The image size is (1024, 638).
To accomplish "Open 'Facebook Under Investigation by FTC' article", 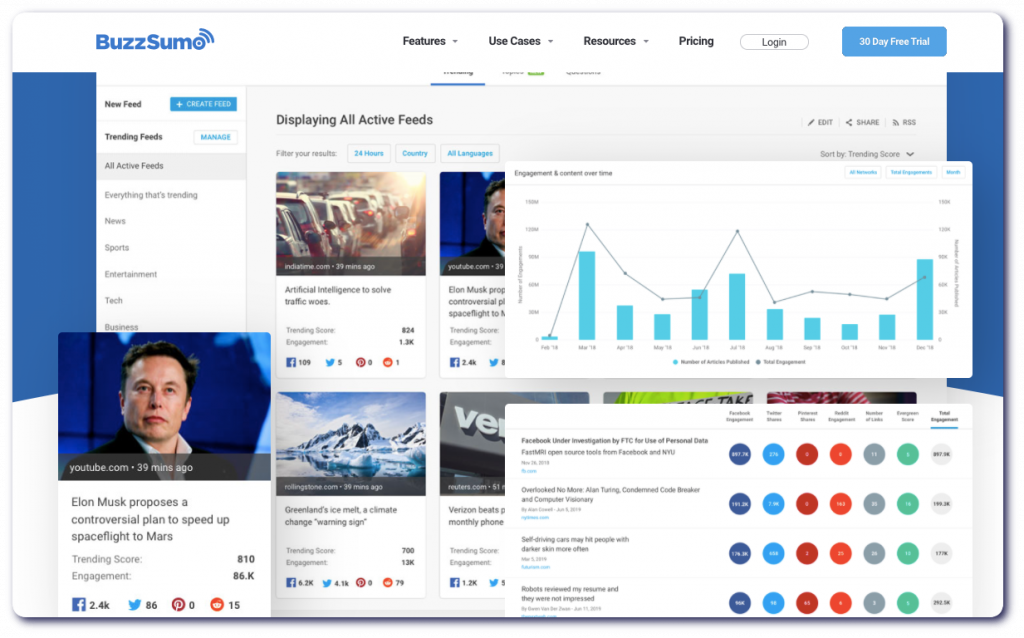I will click(614, 441).
